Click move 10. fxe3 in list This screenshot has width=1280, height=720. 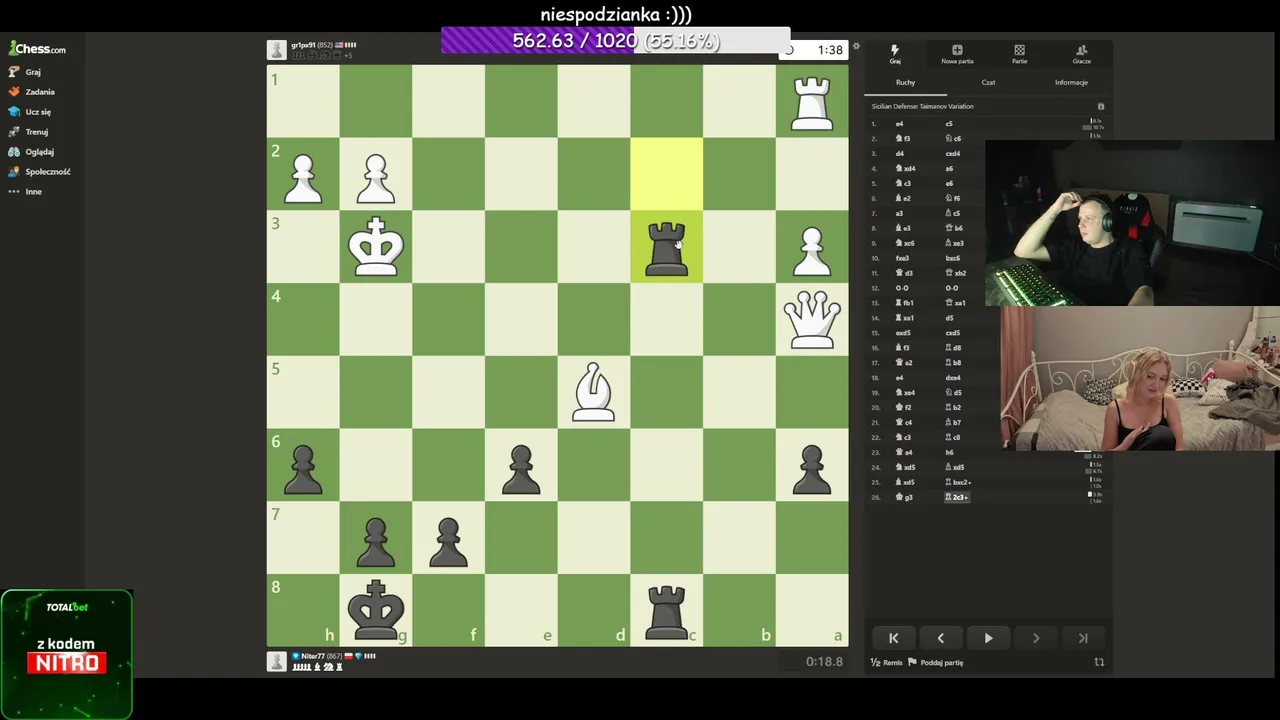[x=902, y=258]
